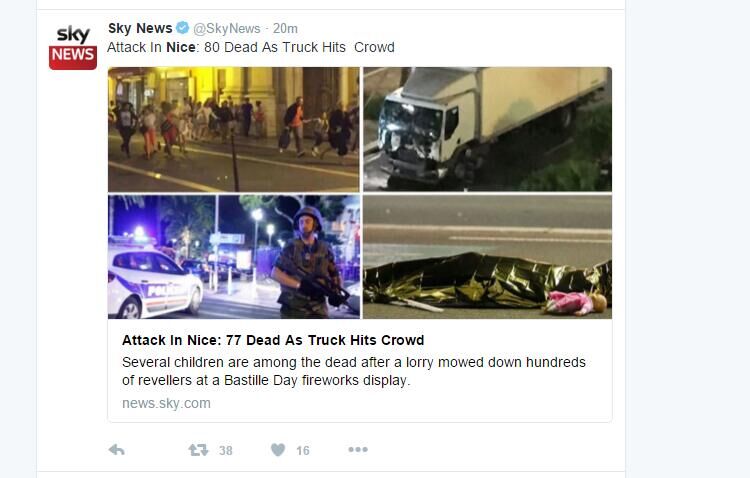Image resolution: width=750 pixels, height=478 pixels.
Task: Retweet the Sky News tweet
Action: [198, 450]
